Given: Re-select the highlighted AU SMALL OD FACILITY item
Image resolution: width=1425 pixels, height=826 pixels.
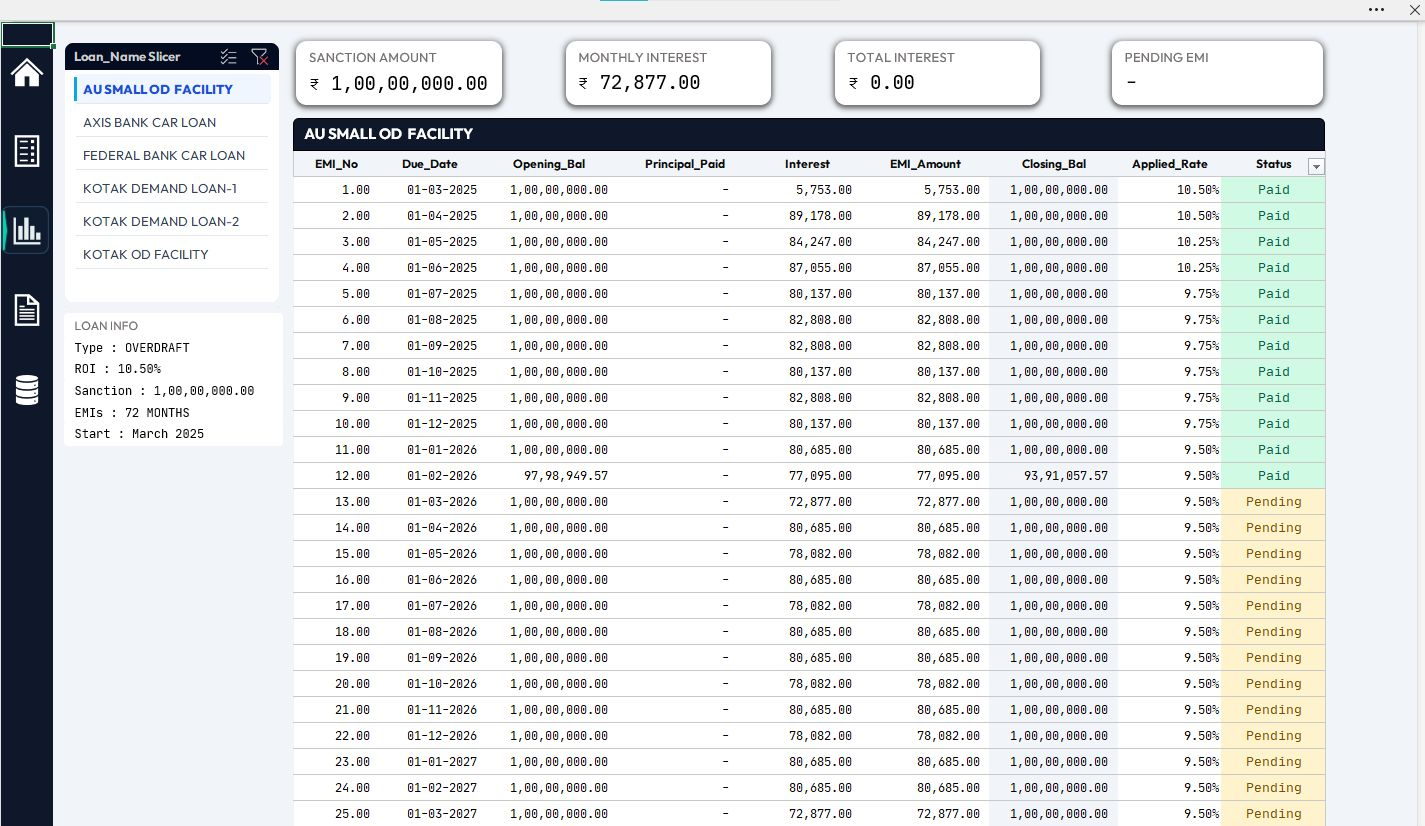Looking at the screenshot, I should (157, 89).
